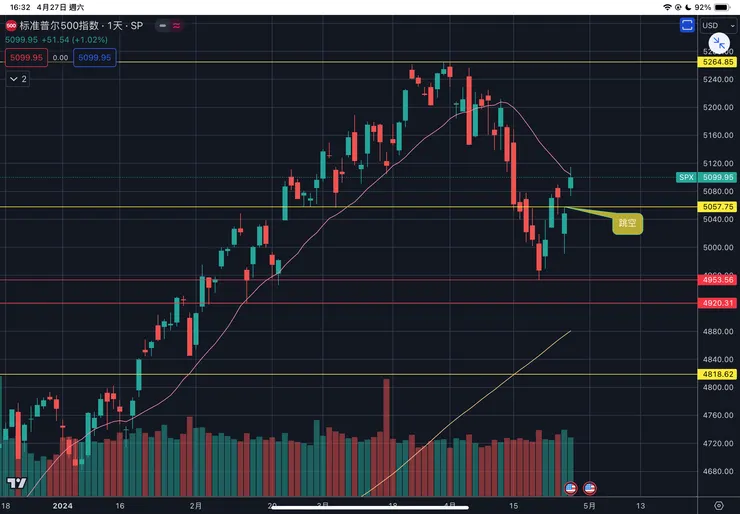
Task: Click the S&P 500 symbol logo icon
Action: tap(12, 25)
